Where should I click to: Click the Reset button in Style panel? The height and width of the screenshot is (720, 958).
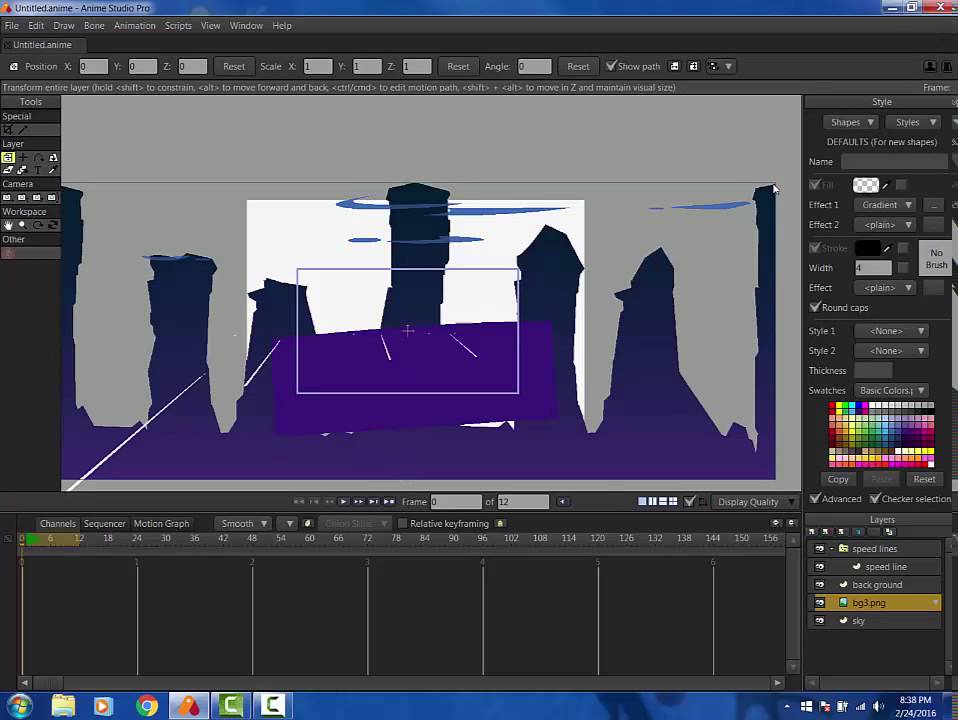point(924,479)
